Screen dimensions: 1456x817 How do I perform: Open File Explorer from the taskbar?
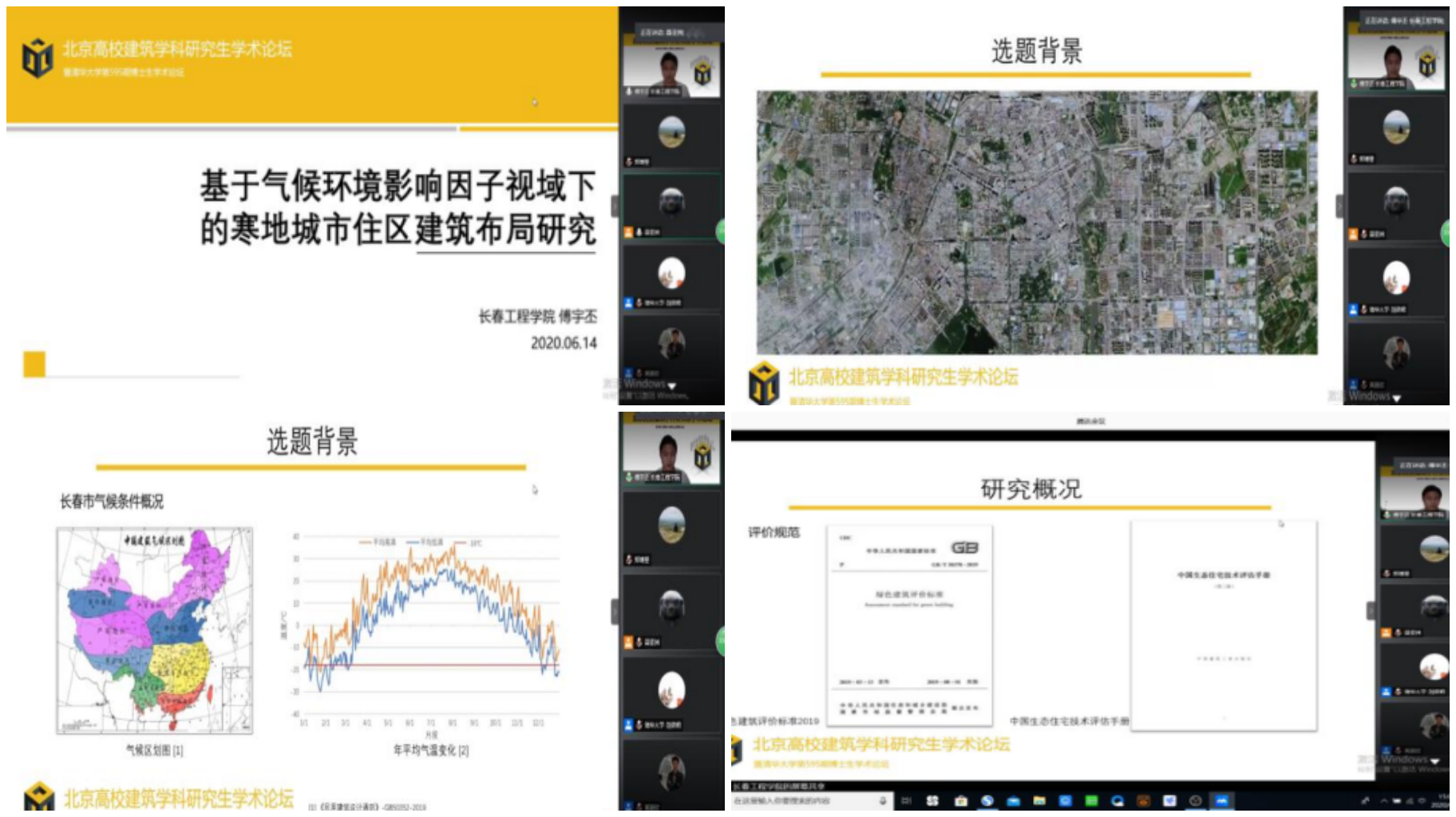coord(1039,800)
